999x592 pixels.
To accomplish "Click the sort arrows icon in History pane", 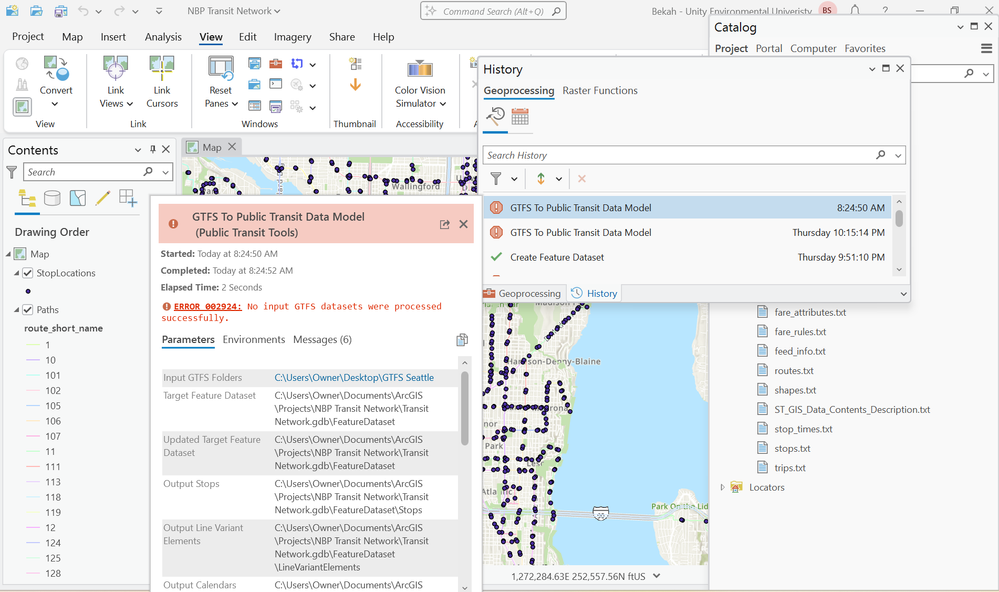I will click(x=540, y=179).
